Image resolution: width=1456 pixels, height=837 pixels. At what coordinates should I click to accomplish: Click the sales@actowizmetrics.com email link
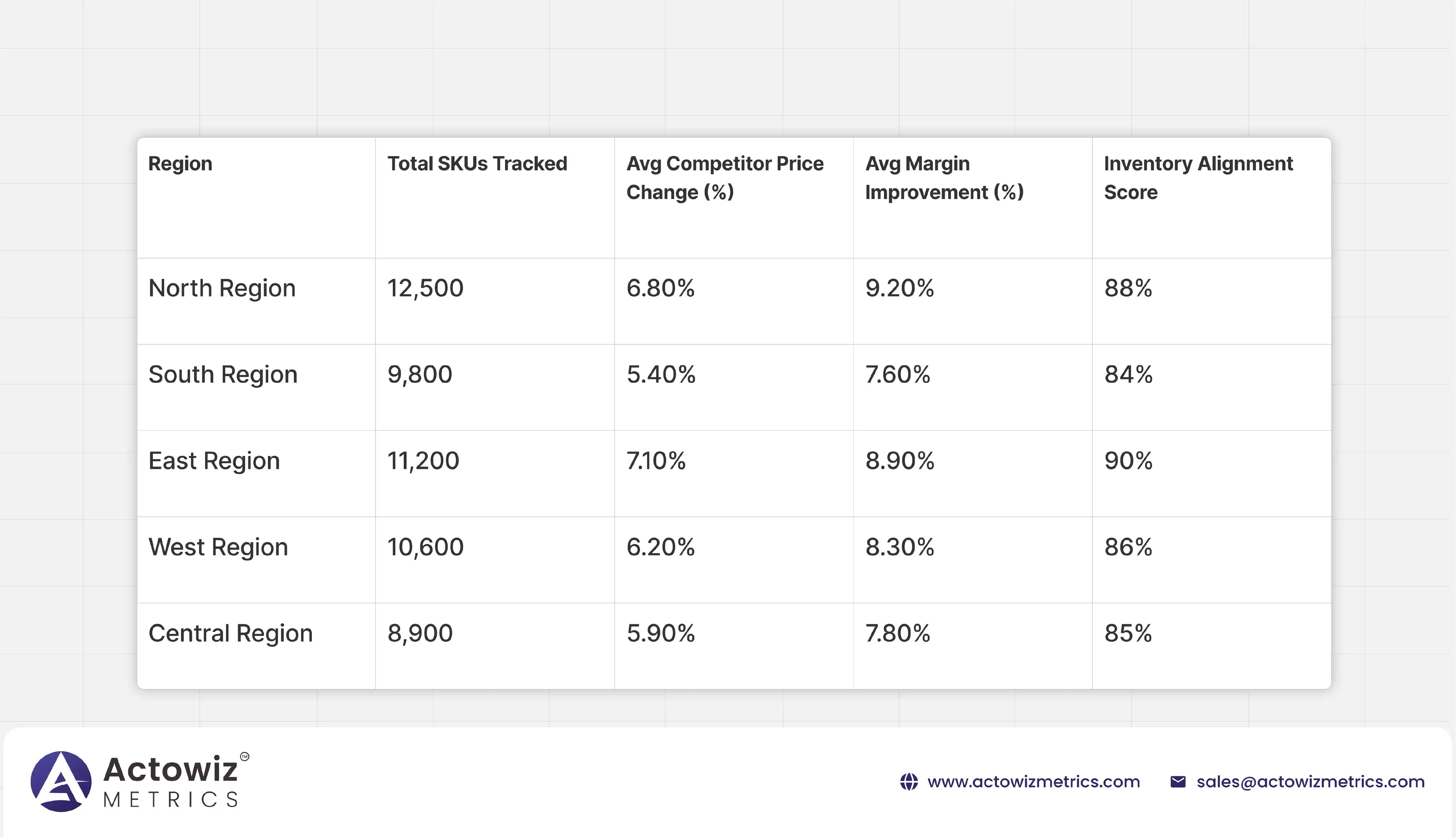coord(1310,782)
